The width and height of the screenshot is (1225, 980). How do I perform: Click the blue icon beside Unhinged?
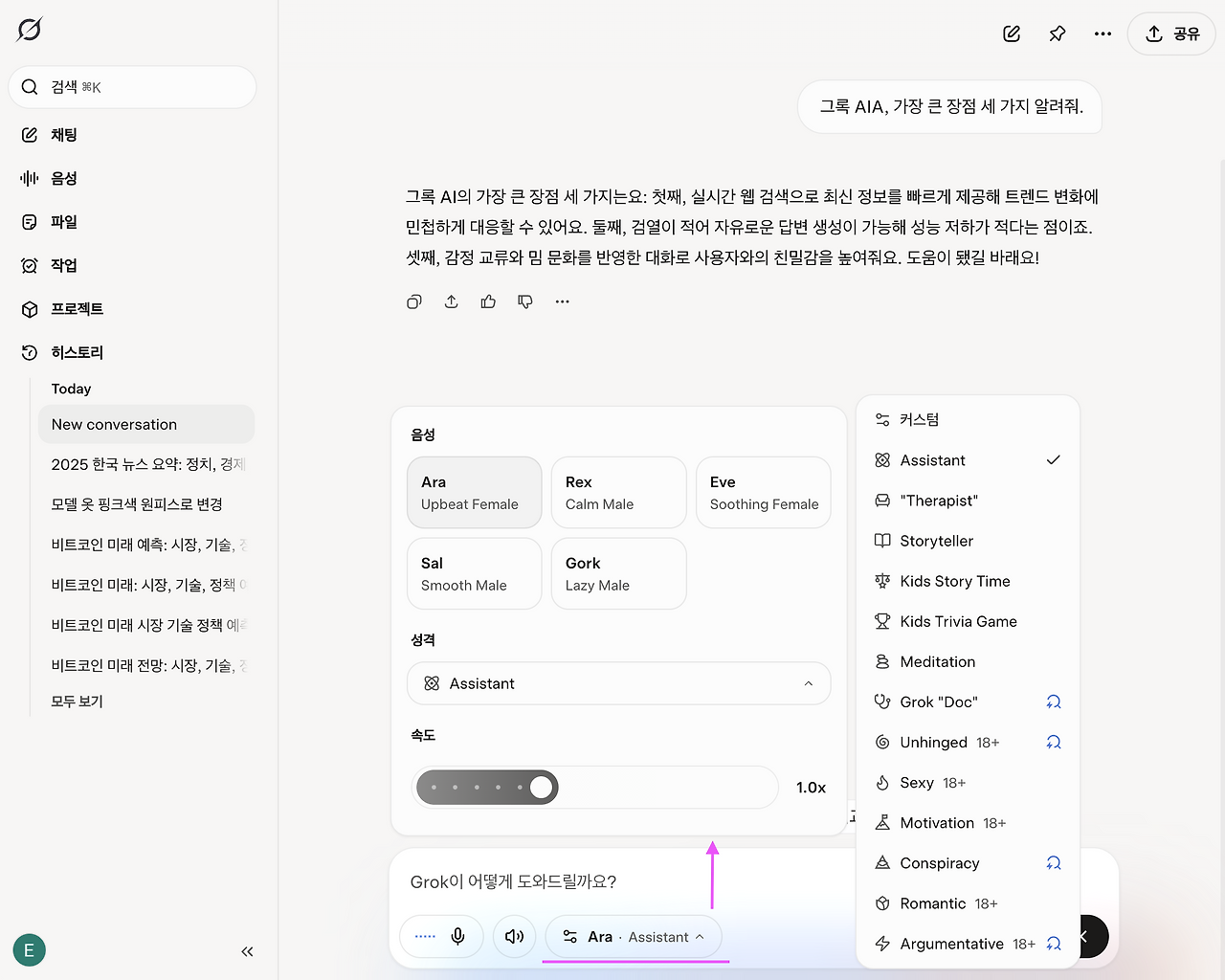click(x=1054, y=742)
